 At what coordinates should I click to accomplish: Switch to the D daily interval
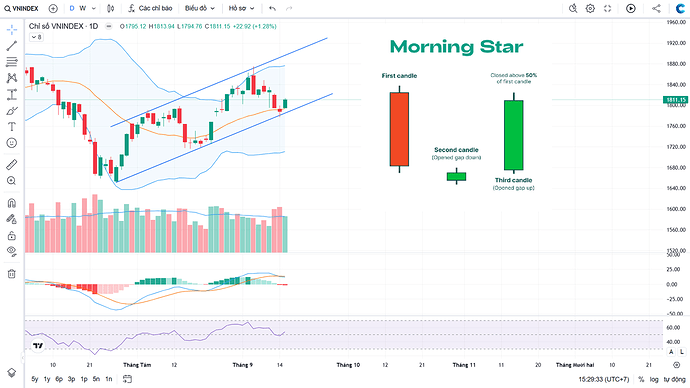[72, 8]
